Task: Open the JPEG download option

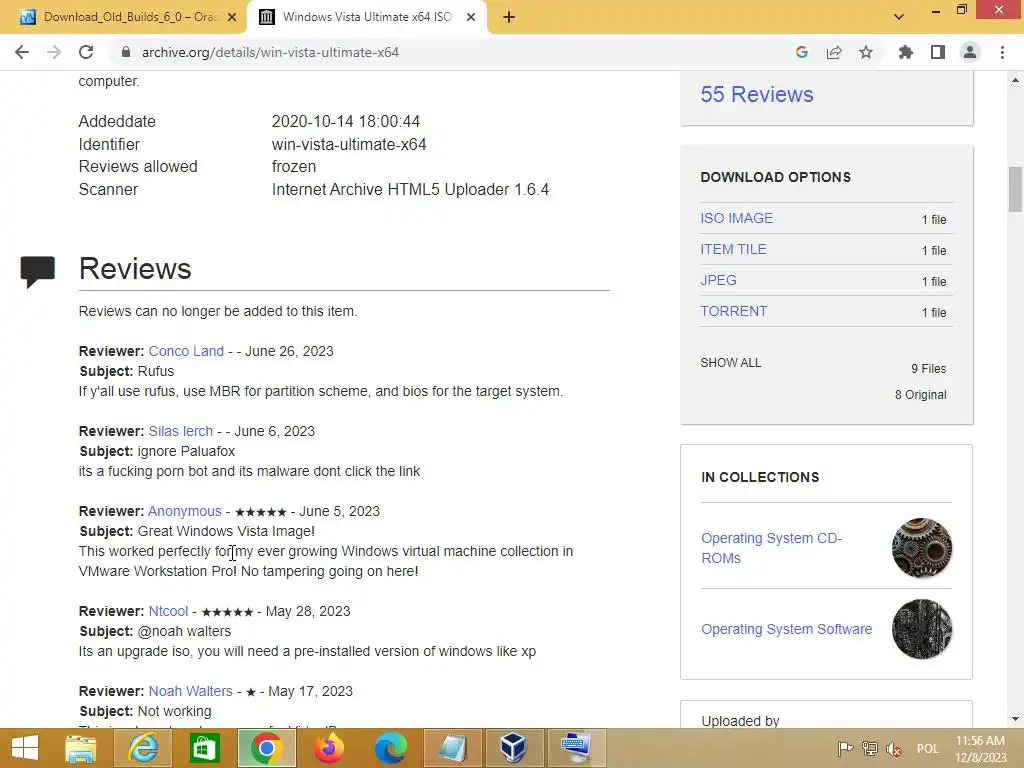Action: (x=718, y=280)
